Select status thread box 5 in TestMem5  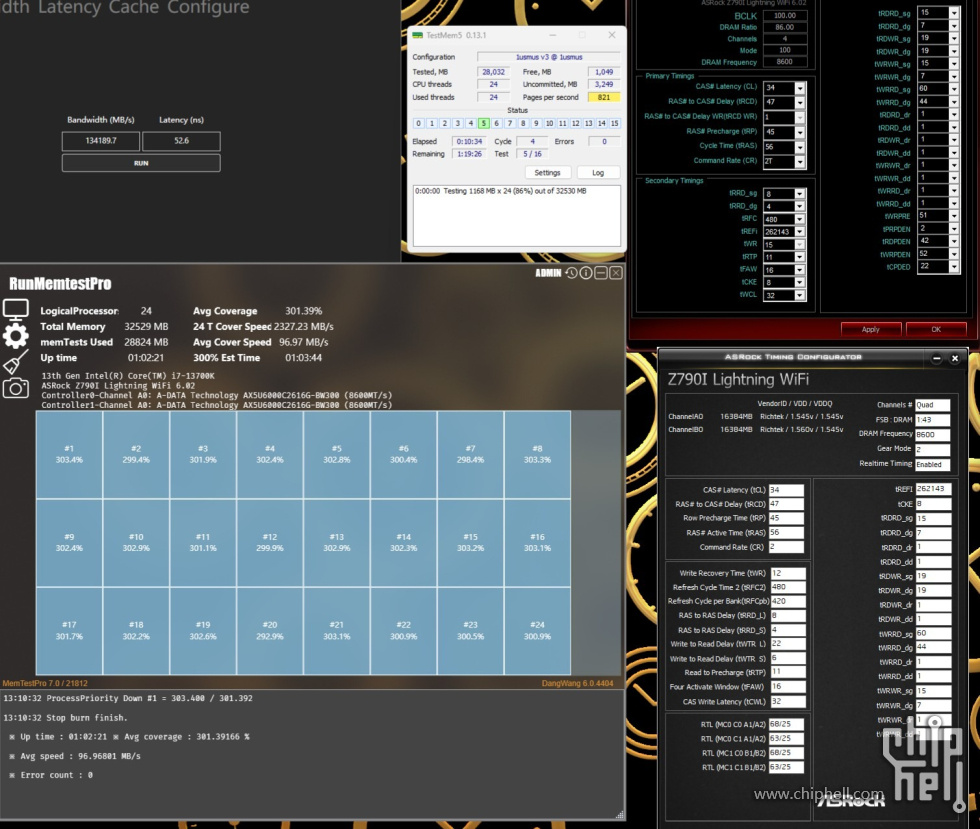[x=483, y=123]
